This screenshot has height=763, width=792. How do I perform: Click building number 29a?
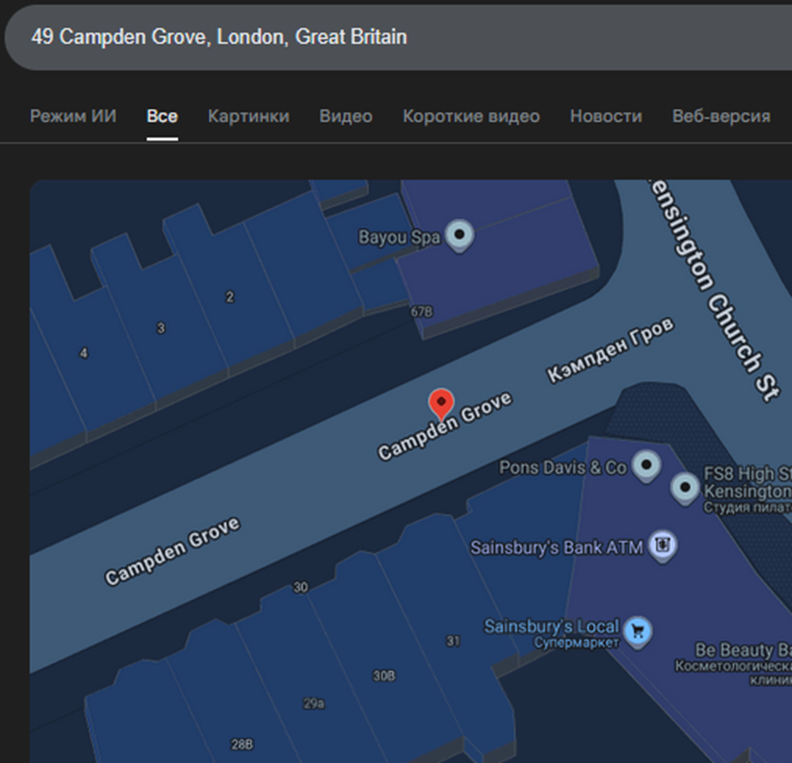pos(314,703)
